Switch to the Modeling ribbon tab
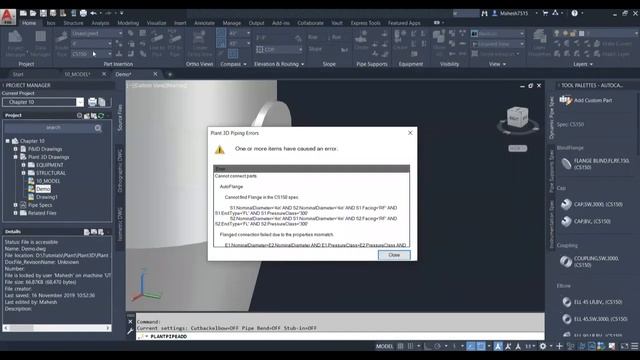Image resolution: width=640 pixels, height=360 pixels. [128, 23]
